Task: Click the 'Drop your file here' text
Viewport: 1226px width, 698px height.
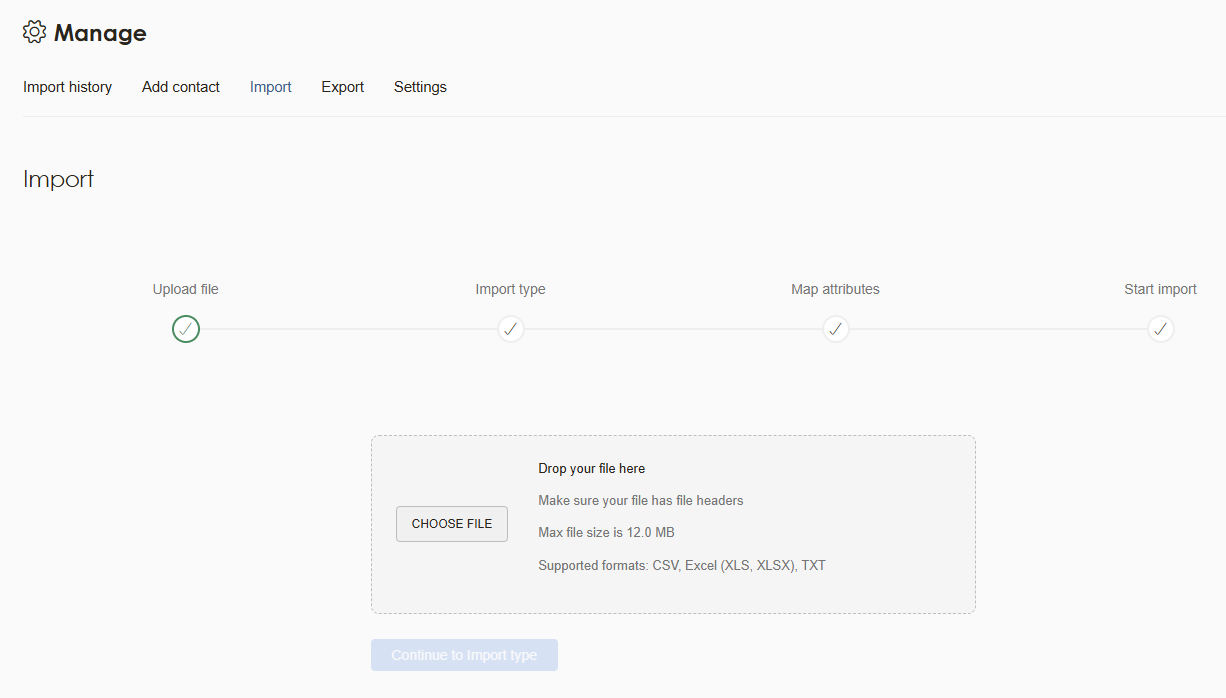Action: pyautogui.click(x=591, y=468)
